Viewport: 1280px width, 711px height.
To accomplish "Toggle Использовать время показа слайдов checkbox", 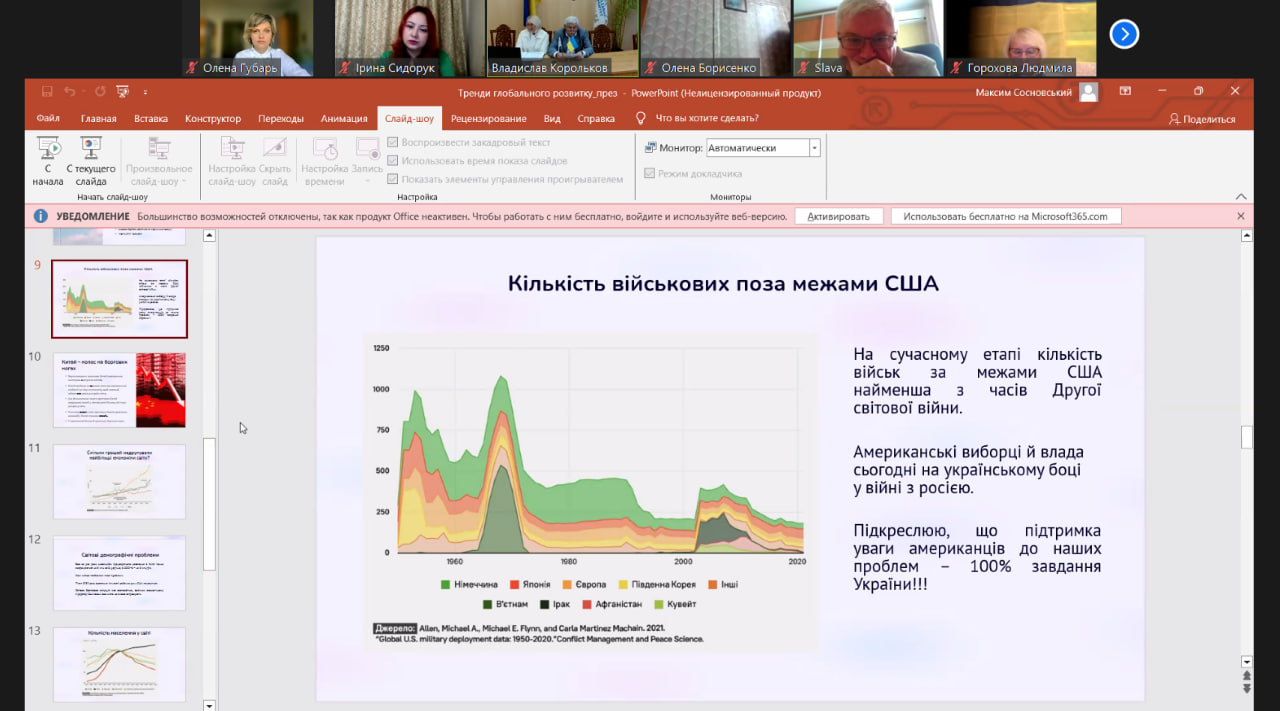I will coord(393,161).
